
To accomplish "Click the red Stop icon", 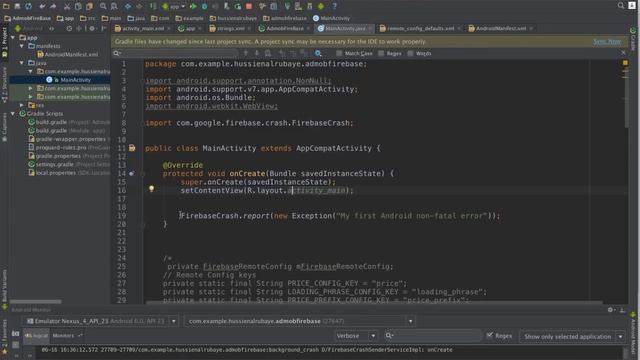I will click(x=249, y=6).
